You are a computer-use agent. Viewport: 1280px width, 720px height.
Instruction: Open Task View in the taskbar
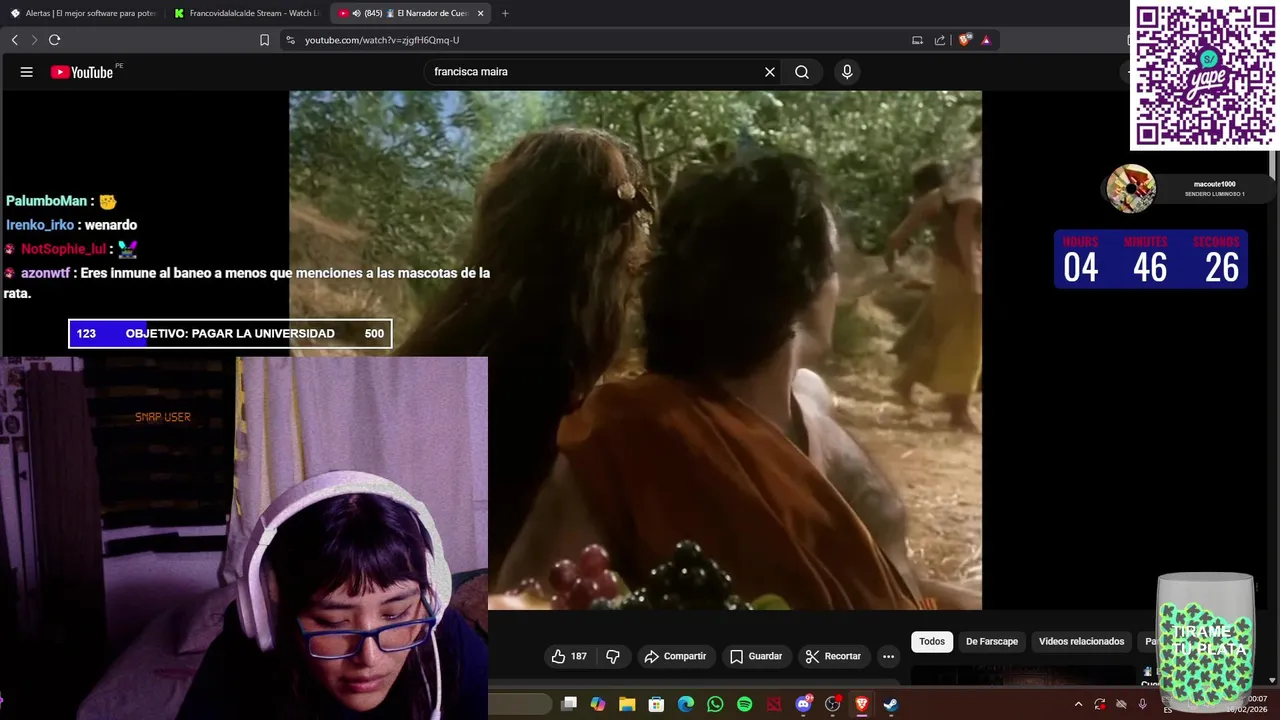pos(569,704)
